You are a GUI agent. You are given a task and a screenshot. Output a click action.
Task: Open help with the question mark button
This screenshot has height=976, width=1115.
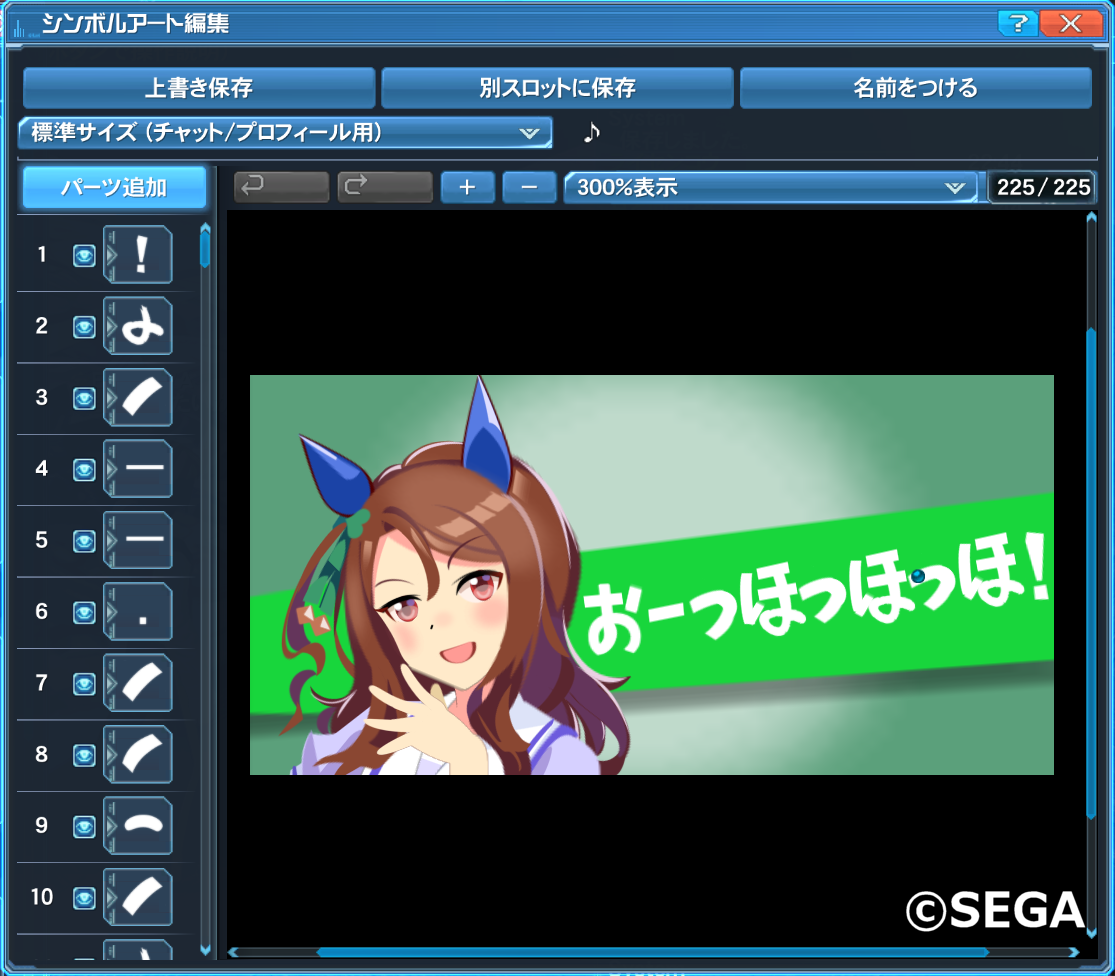(1017, 23)
